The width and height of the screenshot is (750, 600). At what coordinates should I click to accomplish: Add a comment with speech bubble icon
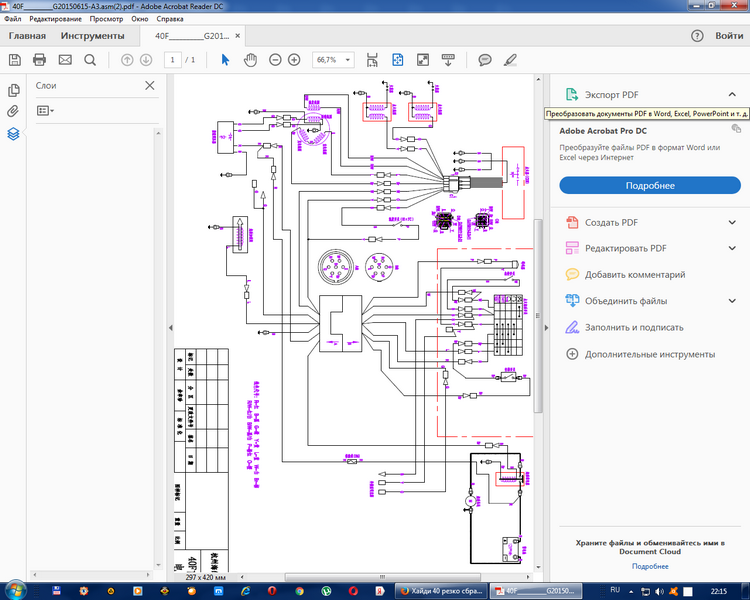(485, 60)
